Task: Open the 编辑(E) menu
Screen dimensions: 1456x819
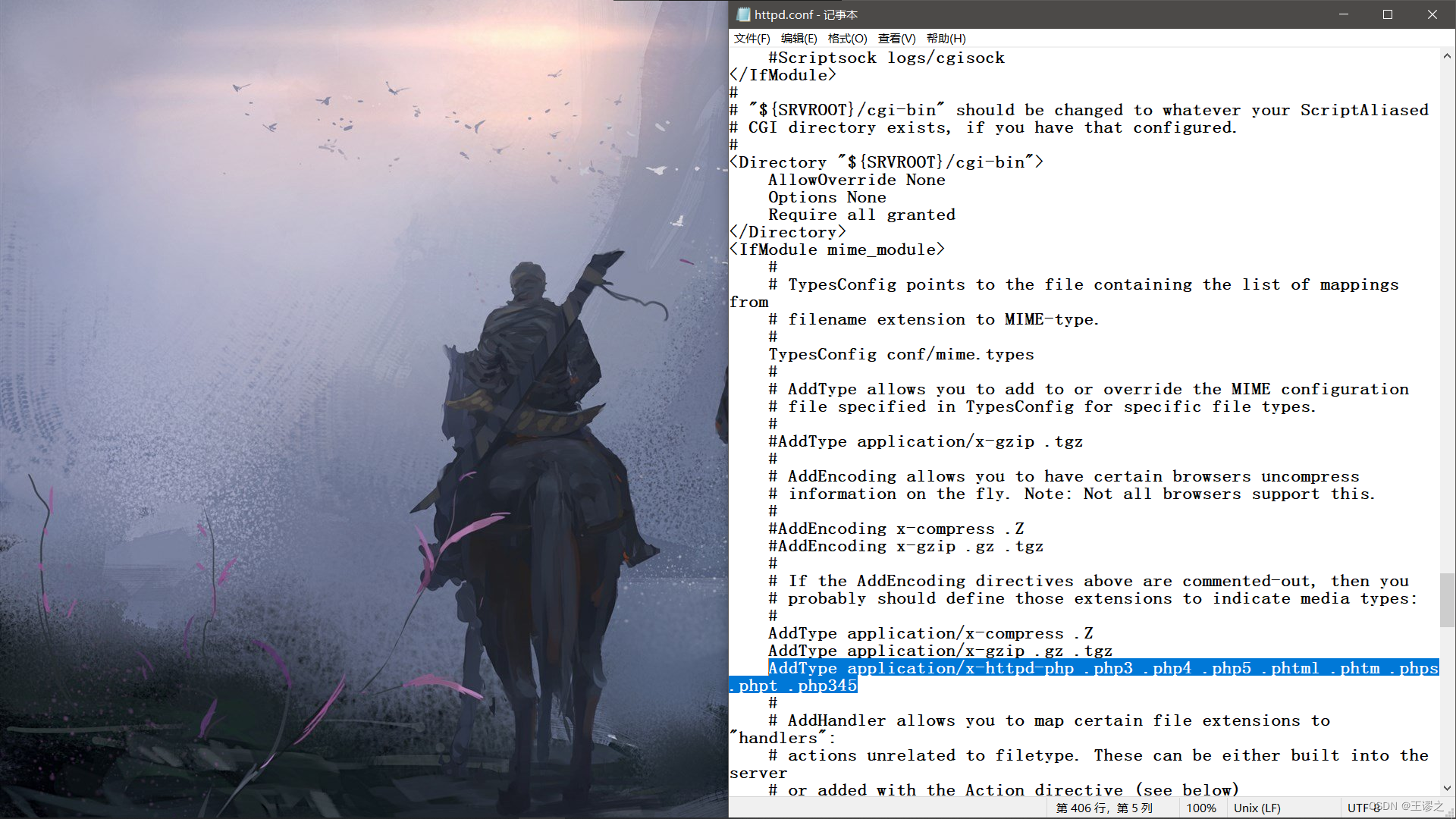Action: pyautogui.click(x=799, y=39)
